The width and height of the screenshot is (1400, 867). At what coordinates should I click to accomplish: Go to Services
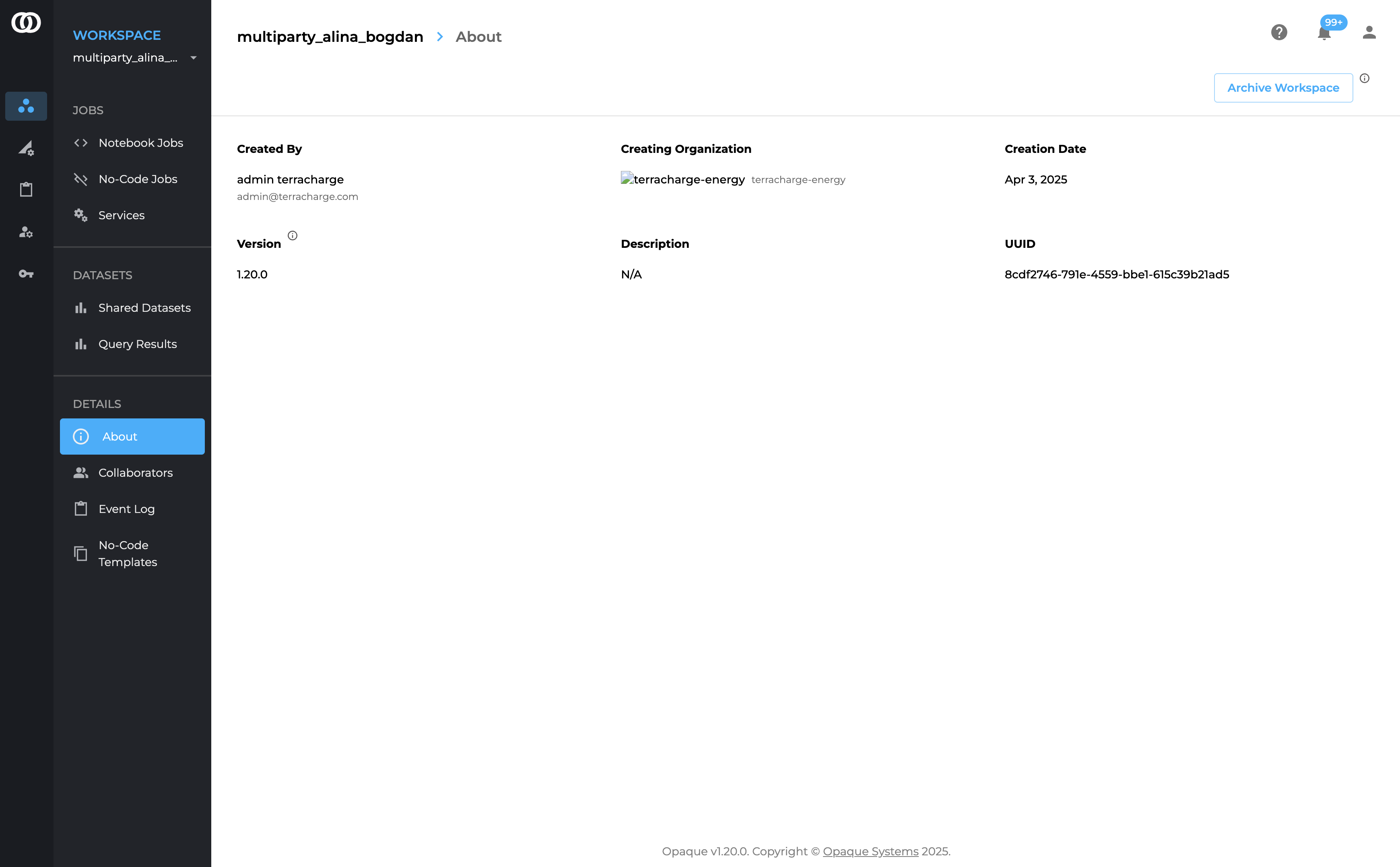[132, 215]
